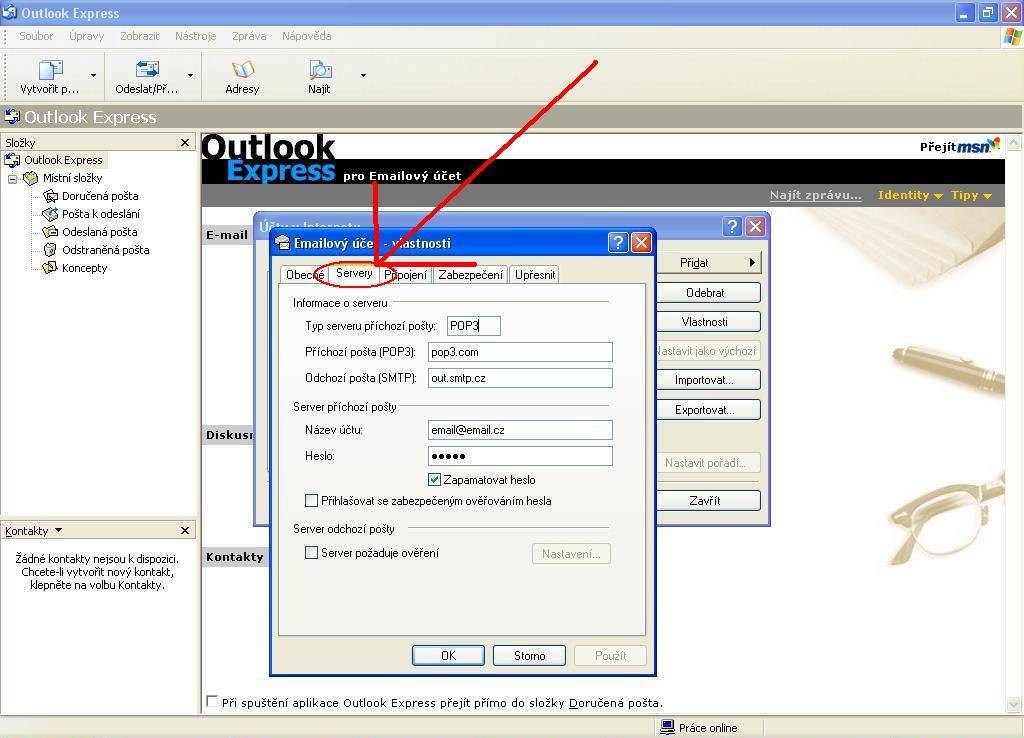This screenshot has width=1024, height=738.
Task: Open the Kontakty dropdown menu
Action: (58, 530)
